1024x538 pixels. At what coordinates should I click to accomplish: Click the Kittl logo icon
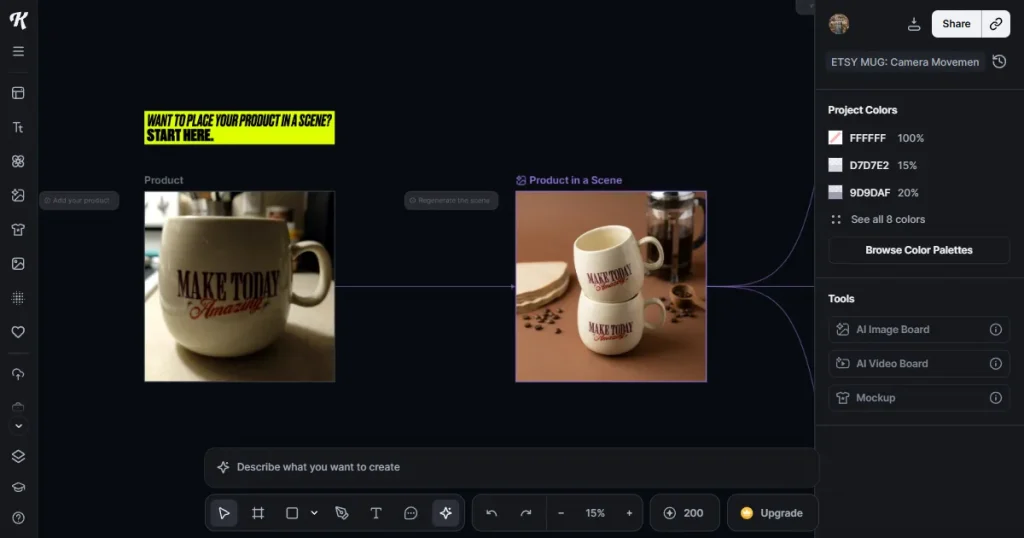[18, 20]
